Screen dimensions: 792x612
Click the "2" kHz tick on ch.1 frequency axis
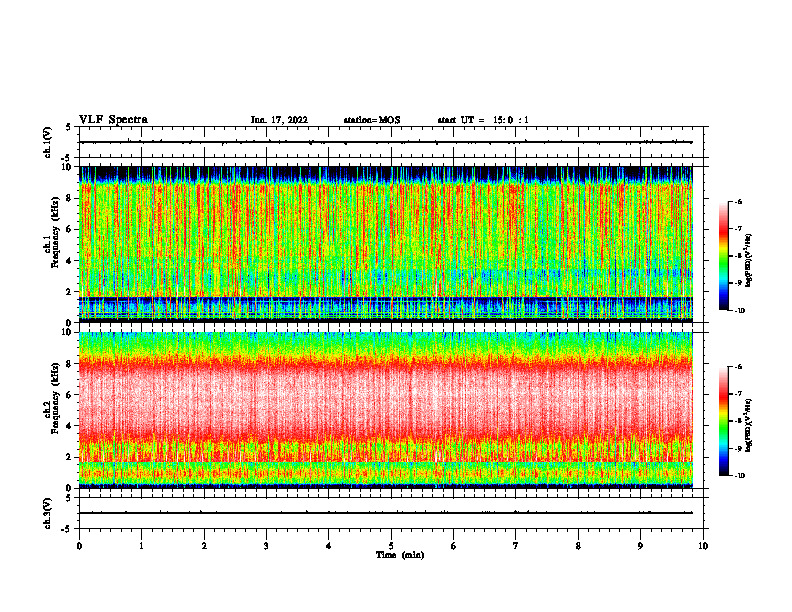pyautogui.click(x=70, y=292)
